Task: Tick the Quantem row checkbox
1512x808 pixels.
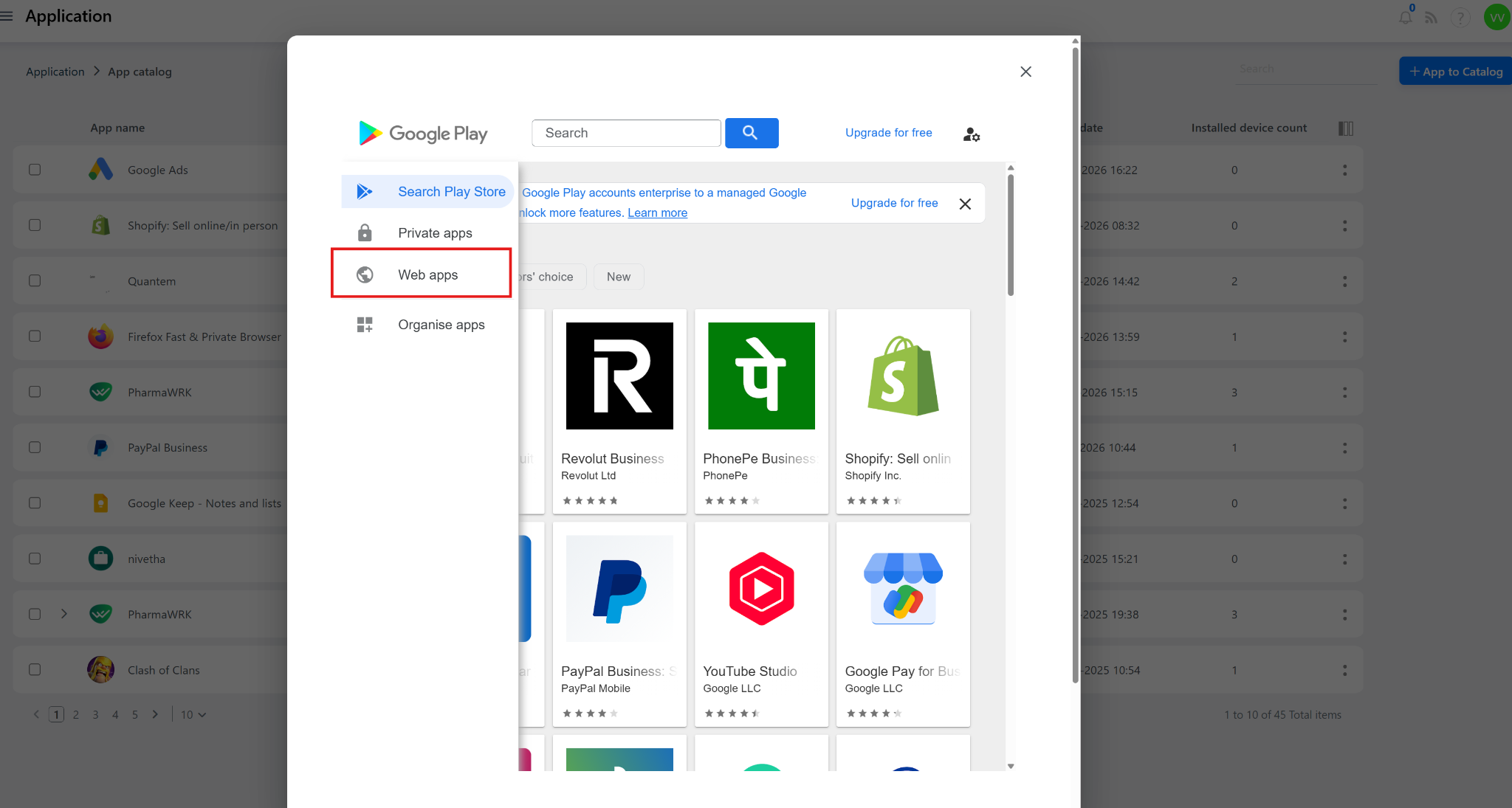Action: [35, 281]
